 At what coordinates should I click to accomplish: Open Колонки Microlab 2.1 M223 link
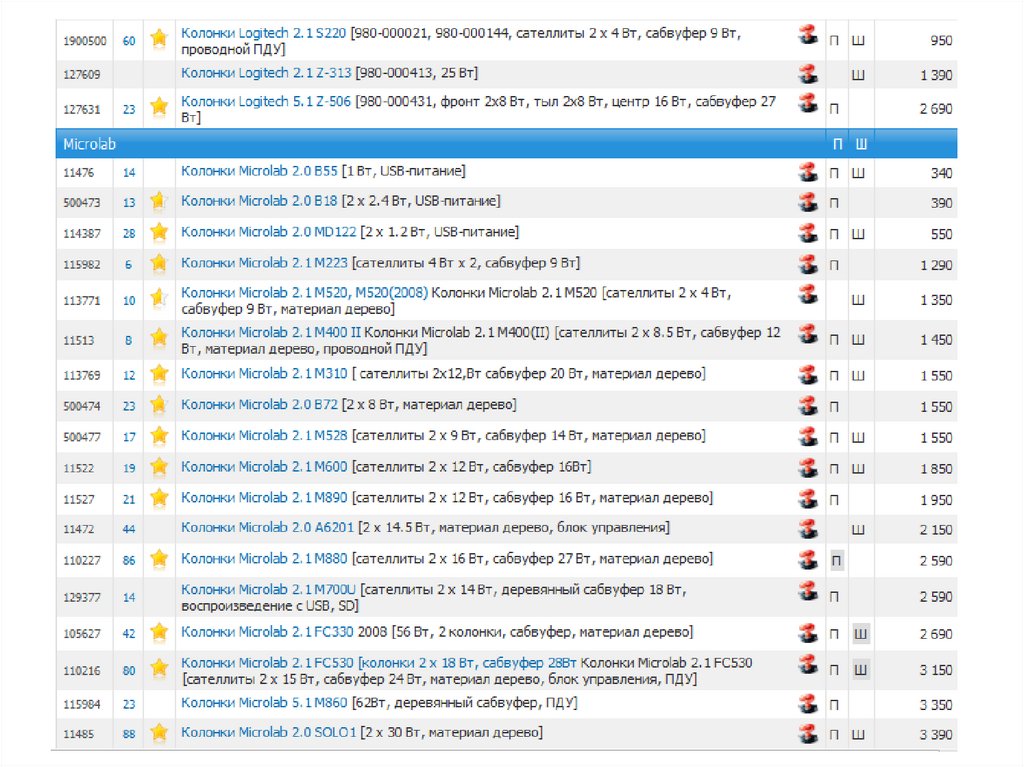click(264, 263)
